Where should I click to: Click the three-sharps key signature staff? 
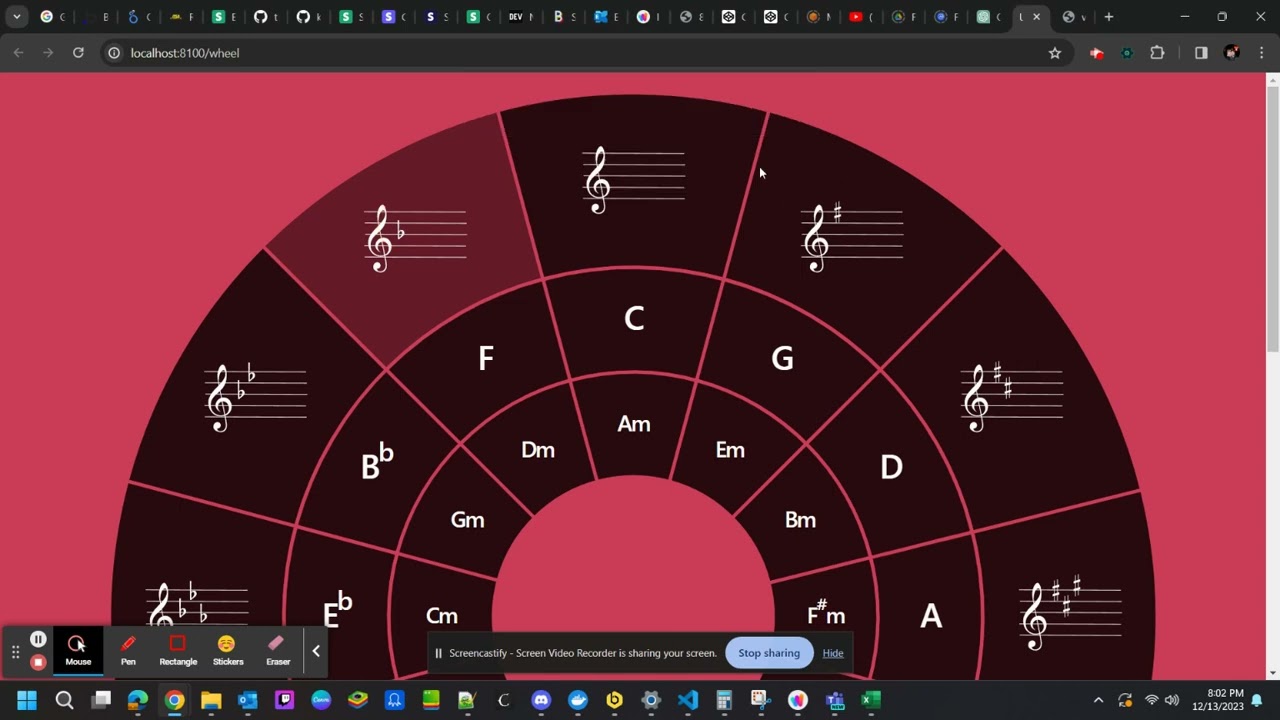coord(1070,612)
